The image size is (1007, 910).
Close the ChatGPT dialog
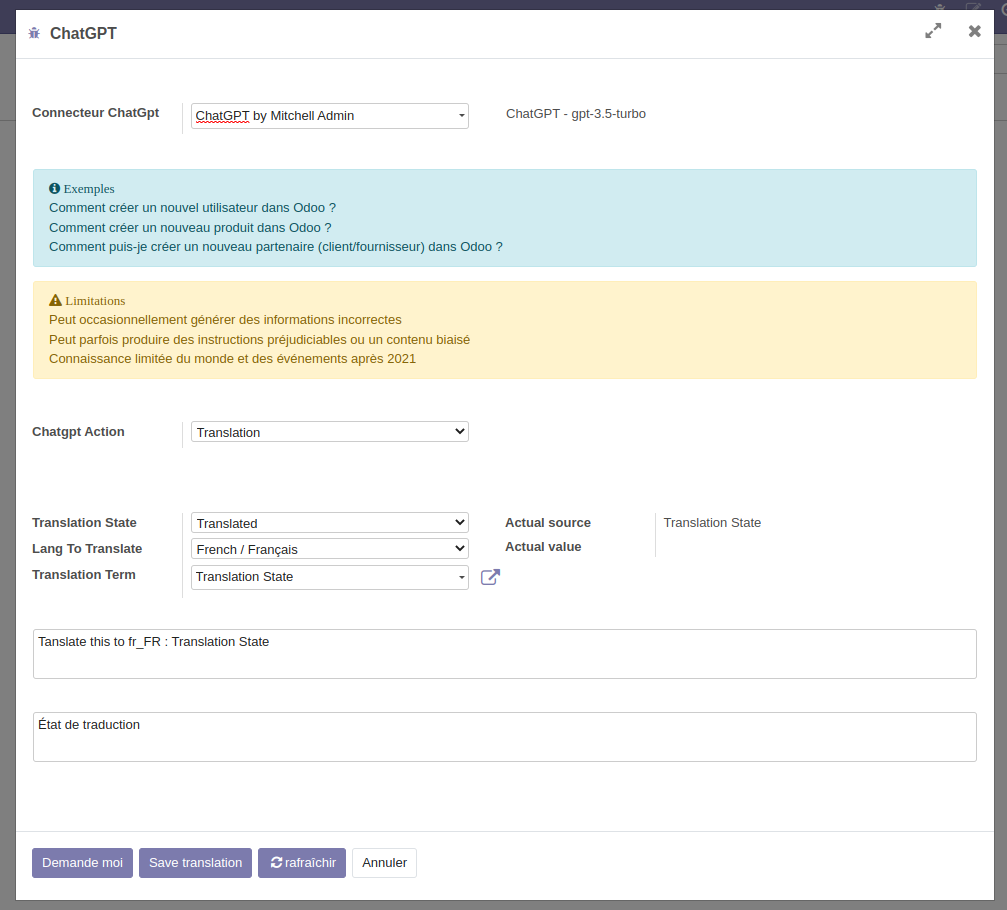point(974,31)
